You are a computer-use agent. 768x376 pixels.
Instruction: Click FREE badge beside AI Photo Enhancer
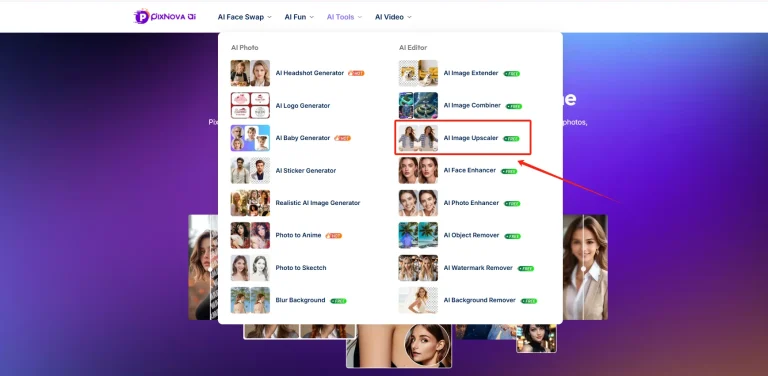[512, 204]
